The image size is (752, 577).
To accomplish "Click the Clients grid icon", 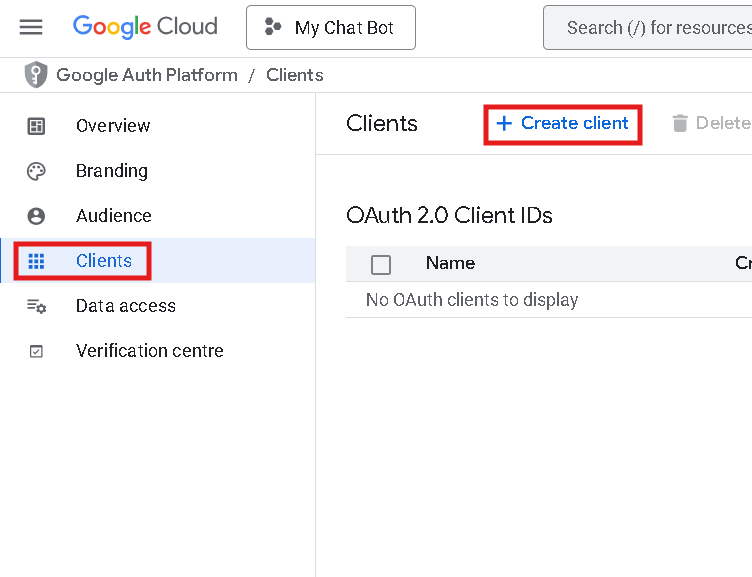I will pos(37,261).
